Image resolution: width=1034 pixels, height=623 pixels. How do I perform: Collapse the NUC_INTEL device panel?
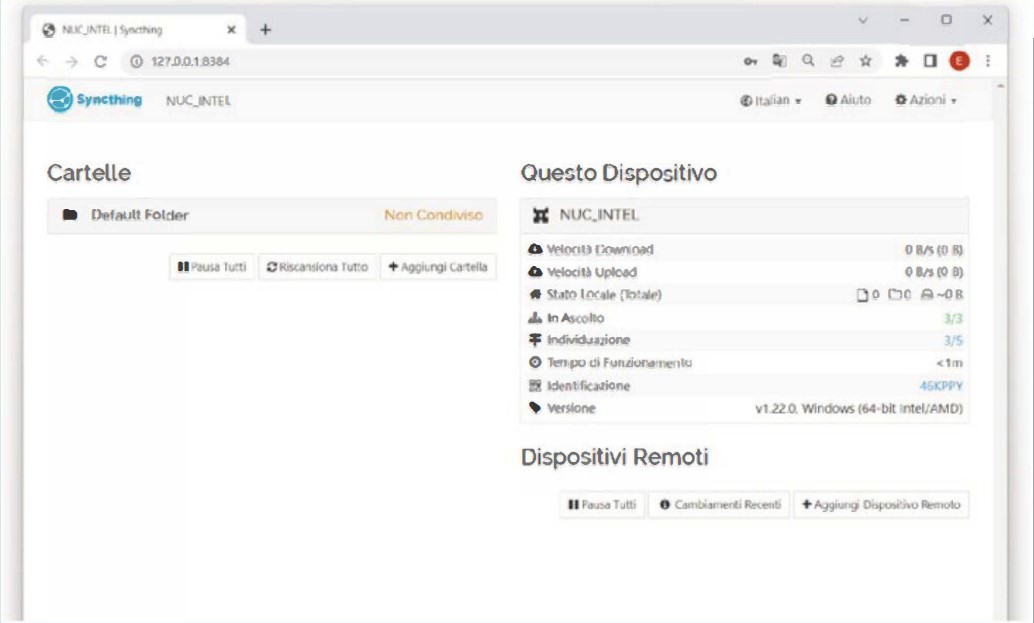(745, 215)
